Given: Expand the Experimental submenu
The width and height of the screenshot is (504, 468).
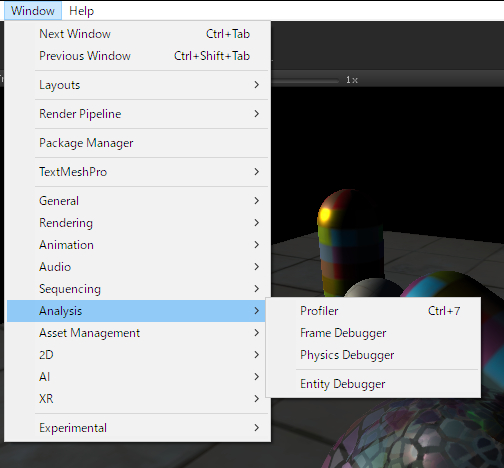Looking at the screenshot, I should 137,428.
